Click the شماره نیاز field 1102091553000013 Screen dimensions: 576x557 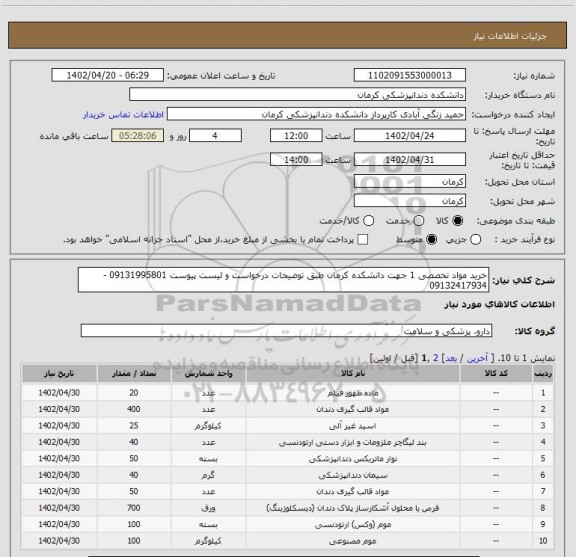410,75
